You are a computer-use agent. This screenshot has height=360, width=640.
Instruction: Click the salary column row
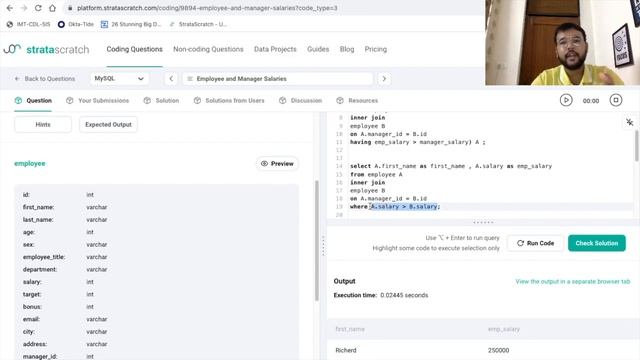[x=157, y=282]
